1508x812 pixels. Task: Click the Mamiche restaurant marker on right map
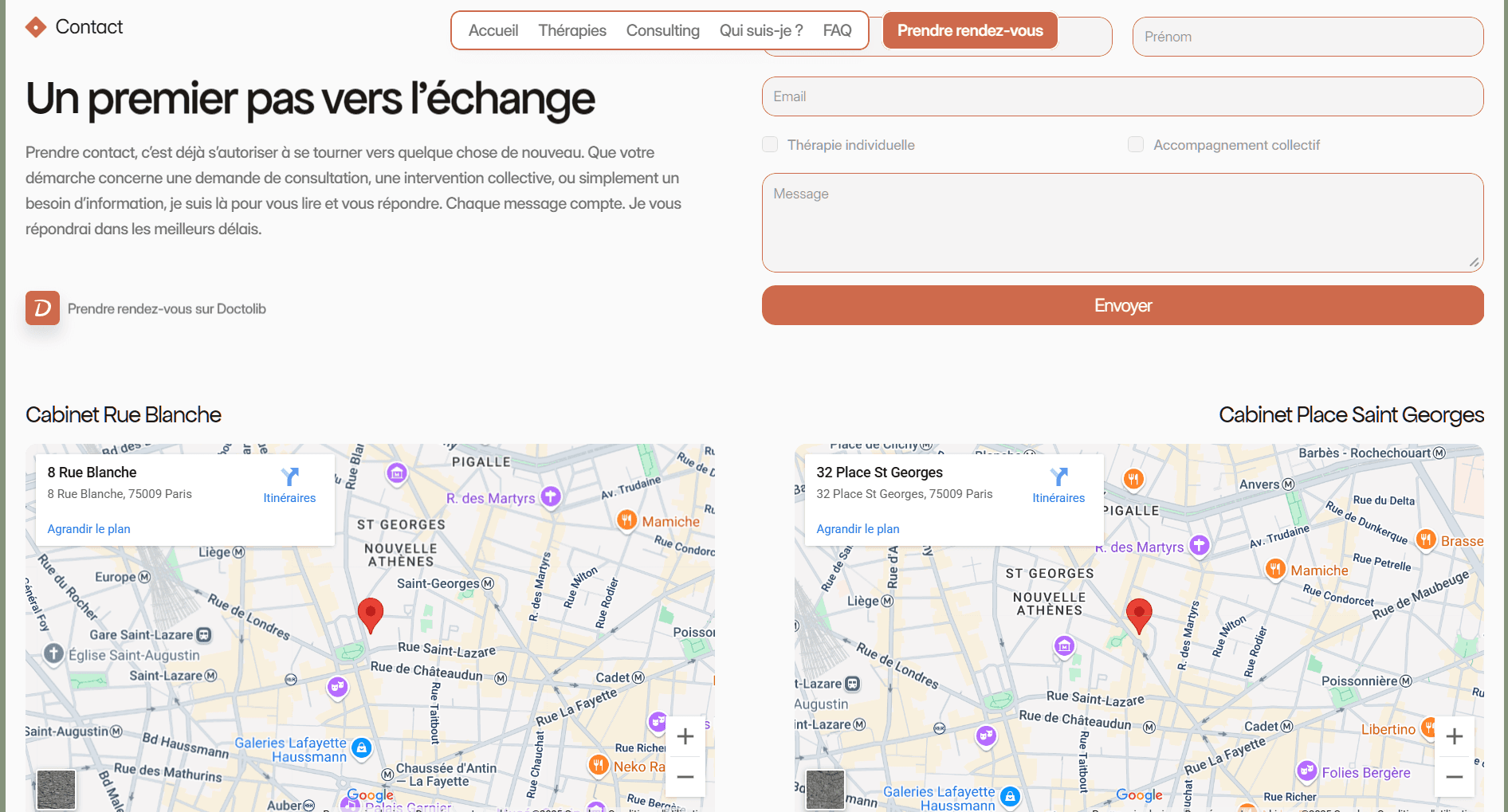[1276, 569]
